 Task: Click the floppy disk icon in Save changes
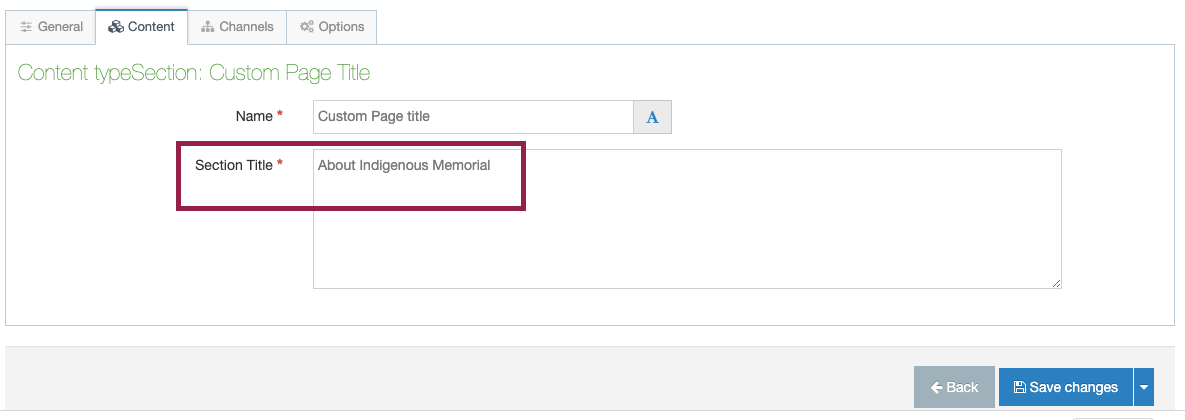1019,388
